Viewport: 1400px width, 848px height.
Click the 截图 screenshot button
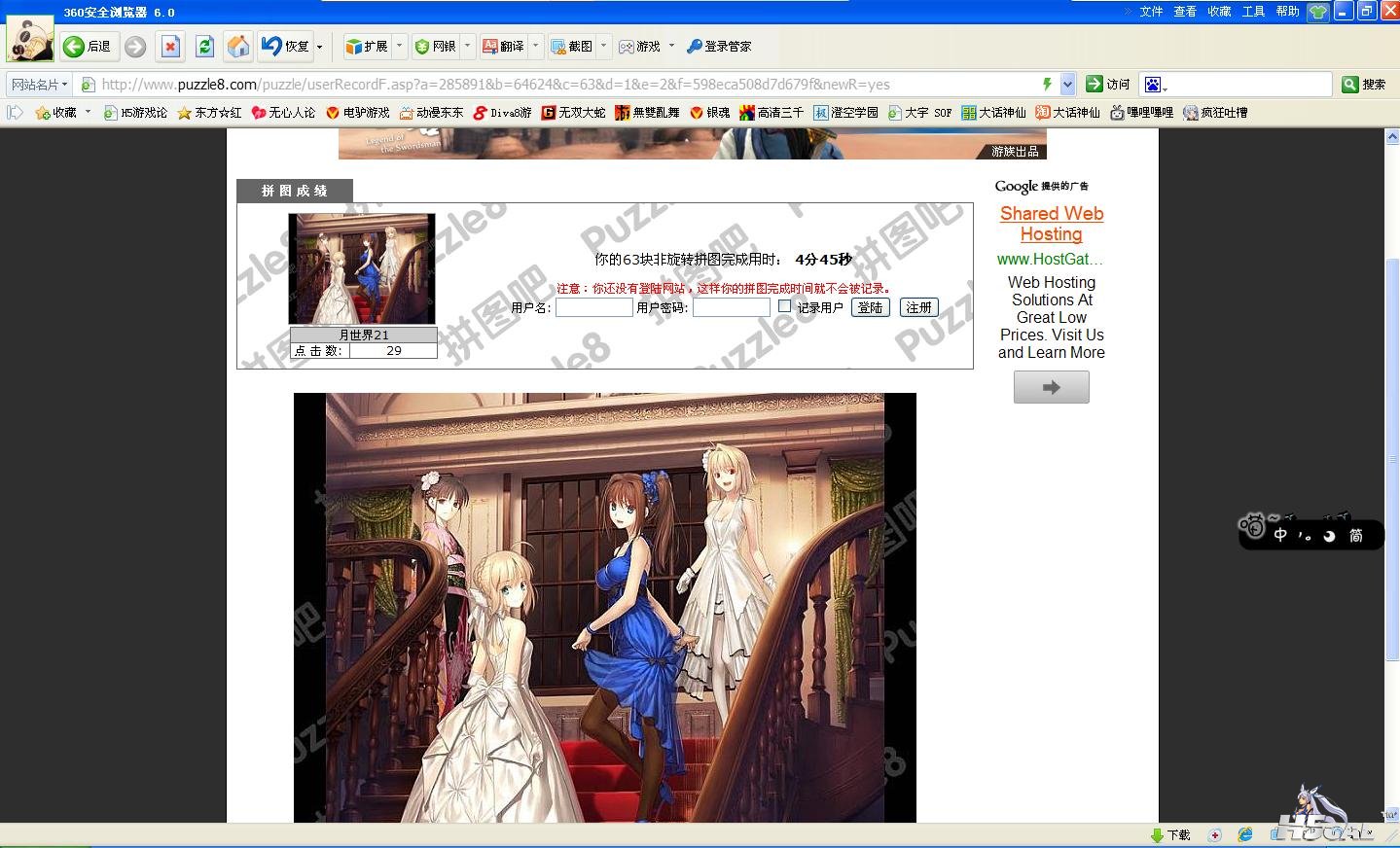tap(572, 46)
